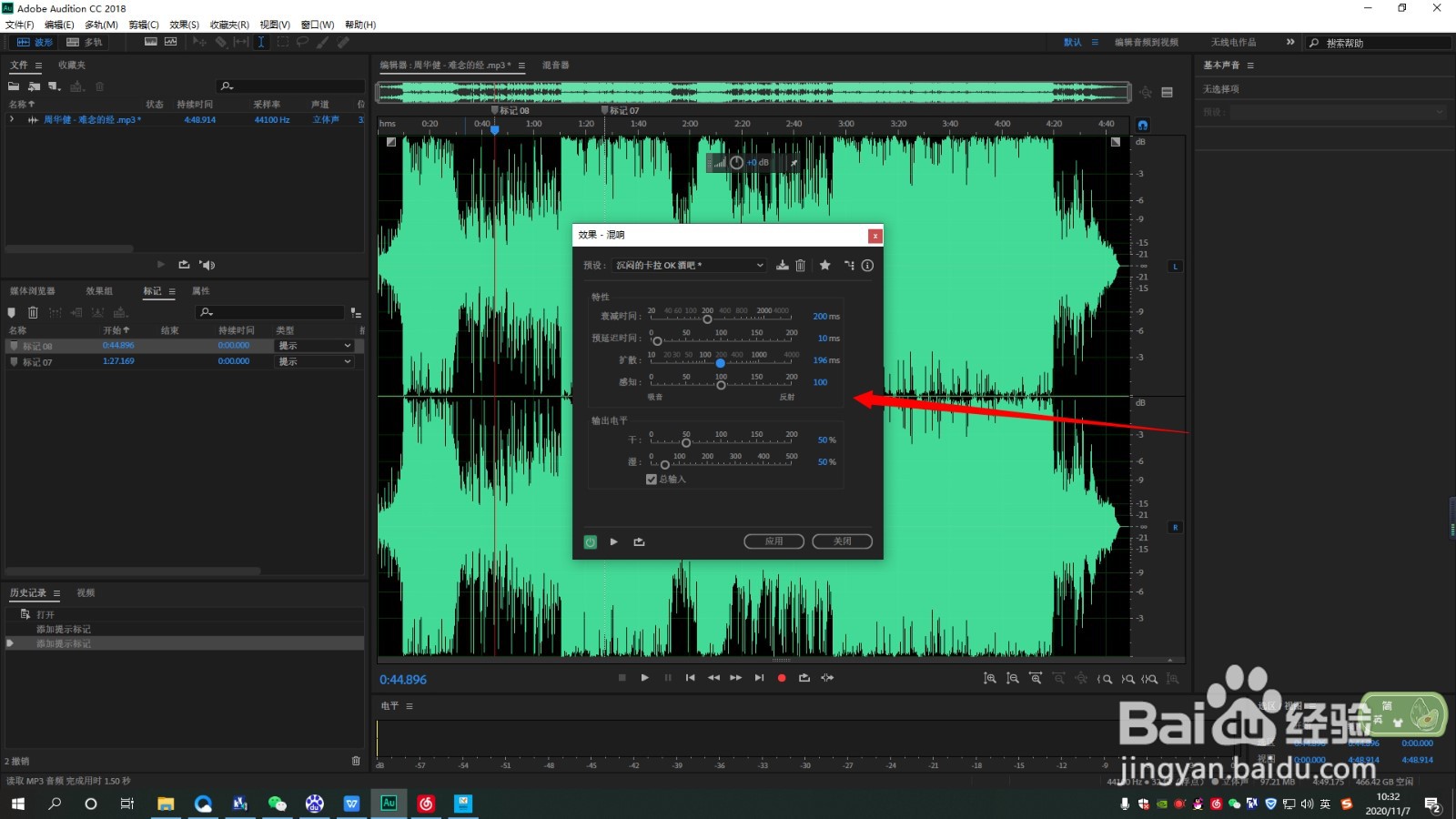Switch to 多轨 multitrack view
Screen dimensions: 1456x819
pos(85,42)
